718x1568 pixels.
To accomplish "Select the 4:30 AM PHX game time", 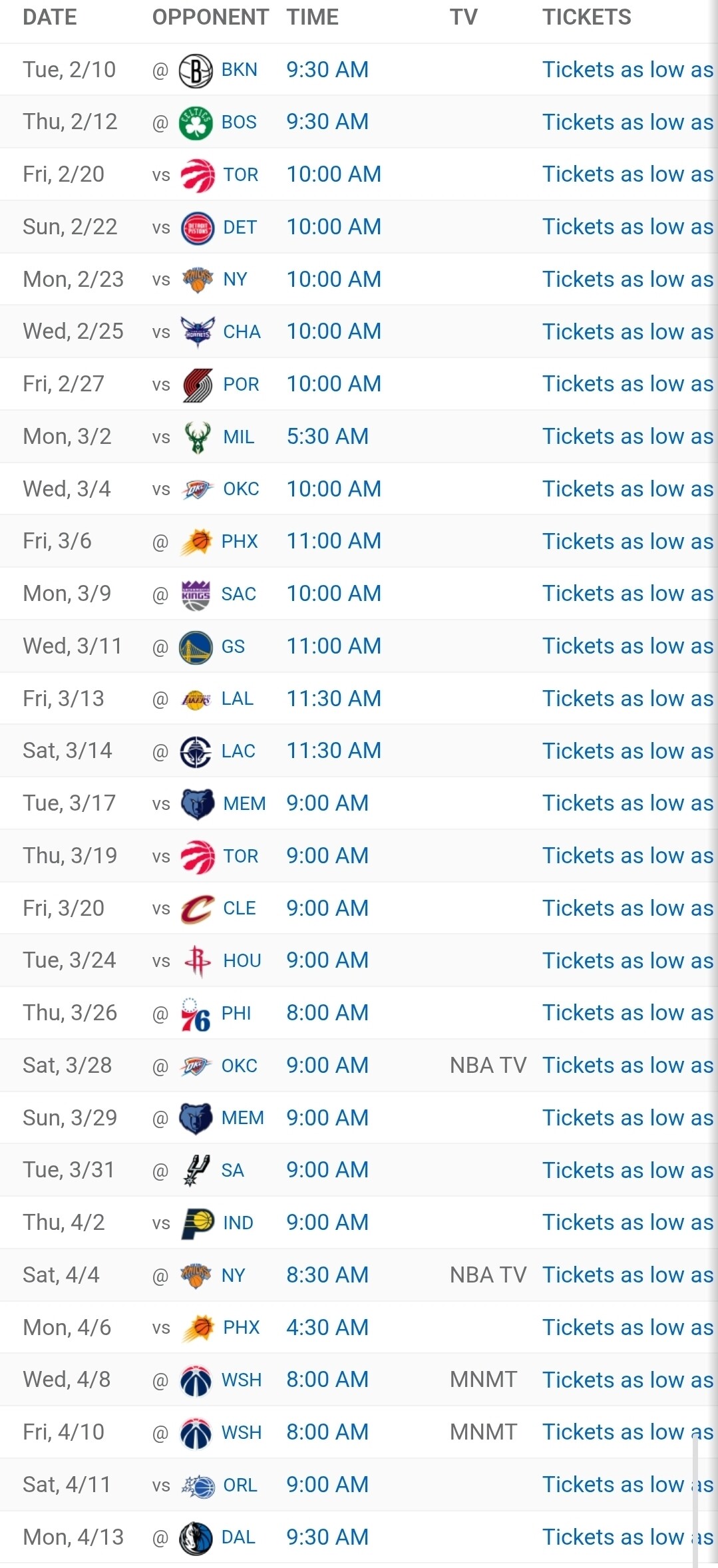I will point(327,1328).
